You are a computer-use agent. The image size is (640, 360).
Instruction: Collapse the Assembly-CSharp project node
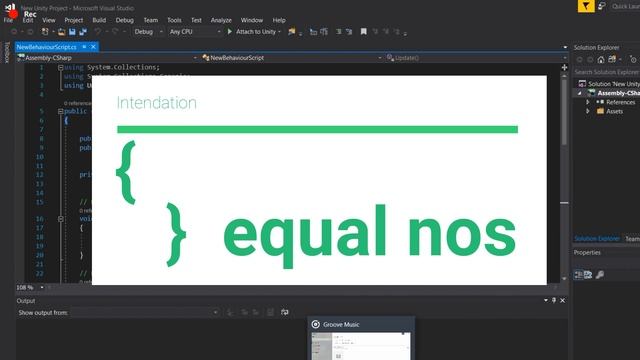coord(579,93)
